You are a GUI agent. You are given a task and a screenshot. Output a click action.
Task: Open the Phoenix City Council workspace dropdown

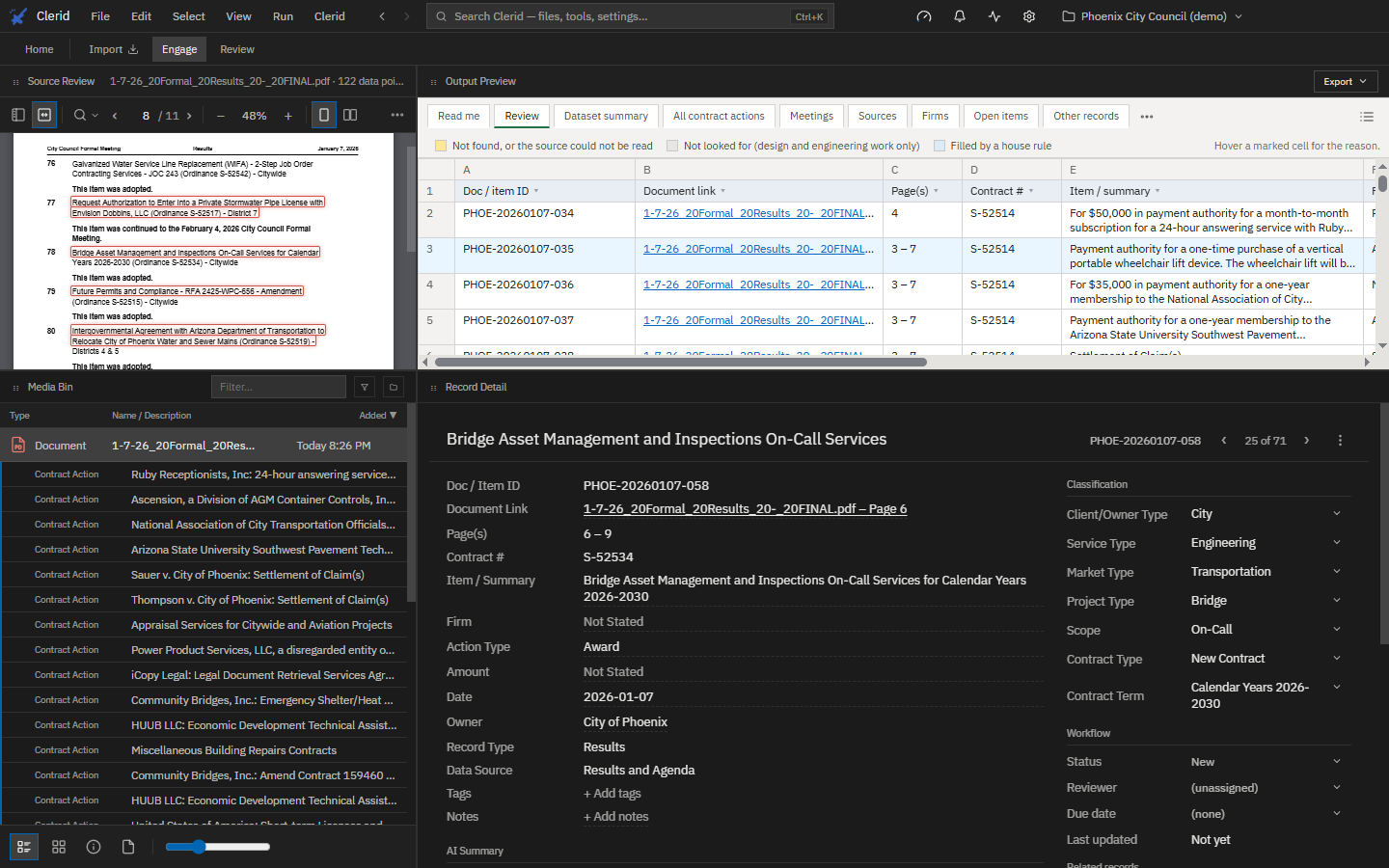point(1152,16)
